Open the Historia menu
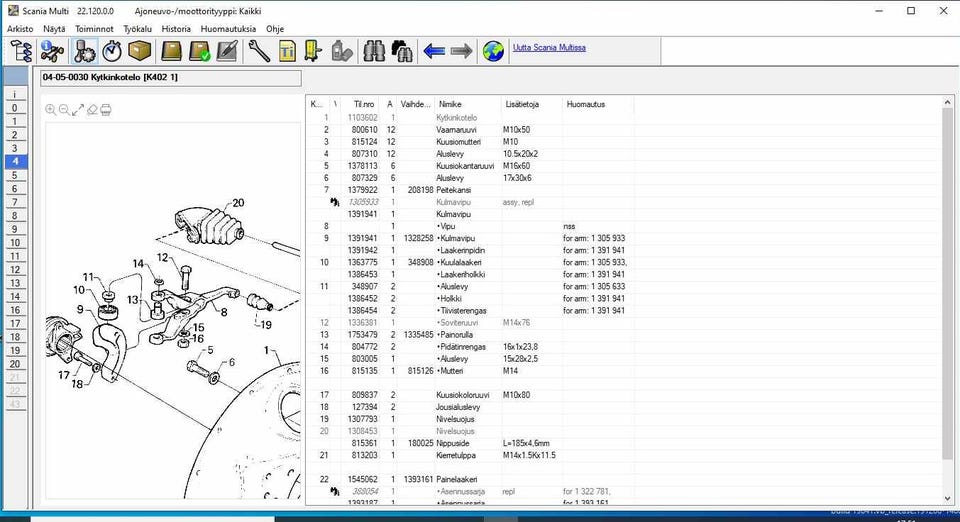This screenshot has width=960, height=522. point(176,29)
